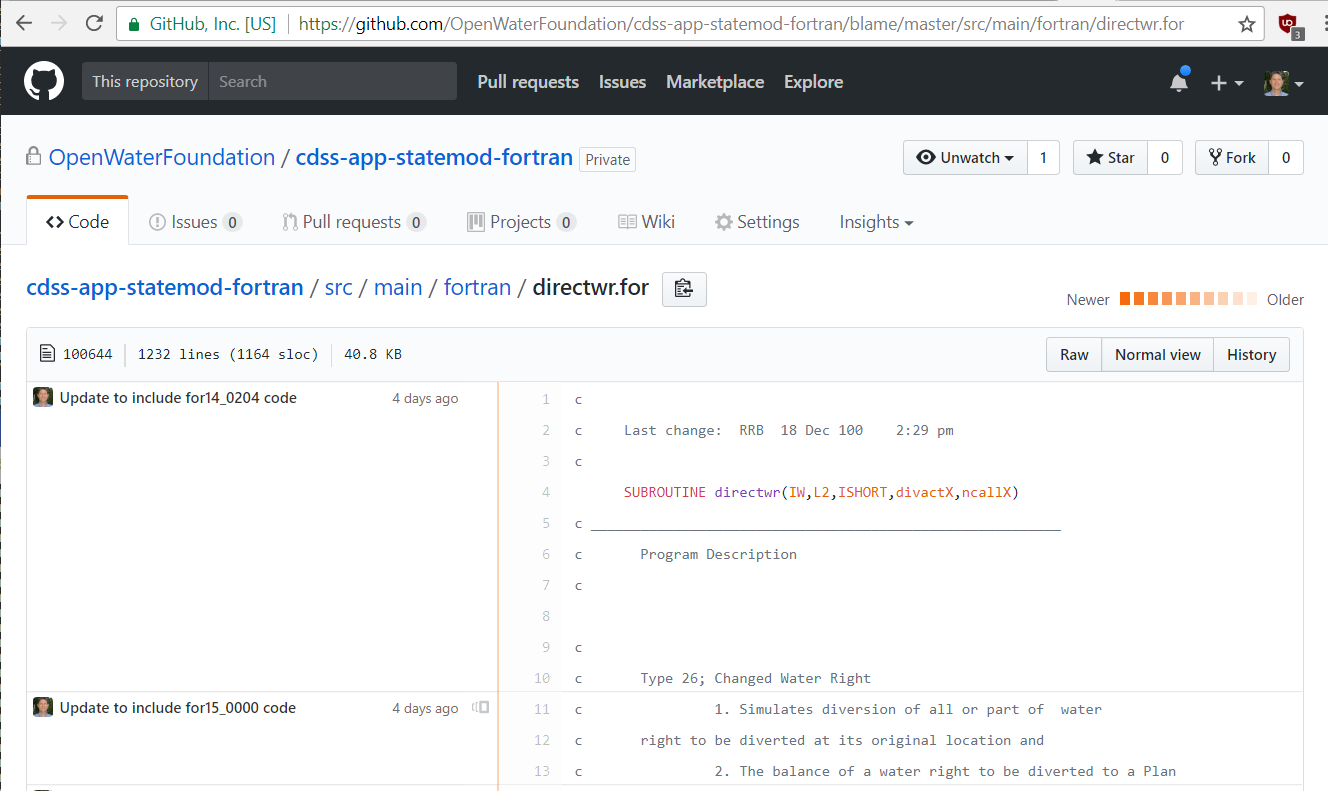Viewport: 1328px width, 791px height.
Task: Open the uBlock extension icon
Action: coord(1290,24)
